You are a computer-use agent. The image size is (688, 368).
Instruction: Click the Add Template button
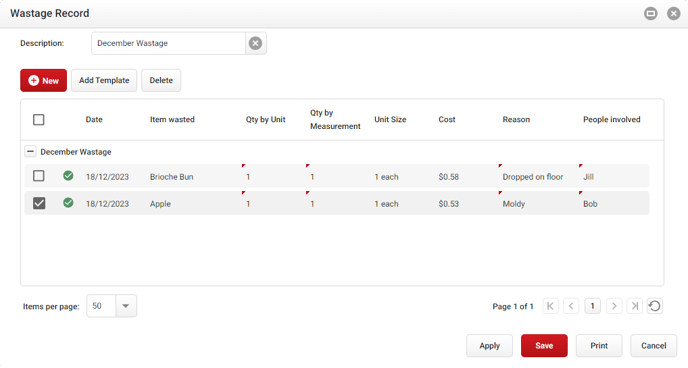click(104, 80)
